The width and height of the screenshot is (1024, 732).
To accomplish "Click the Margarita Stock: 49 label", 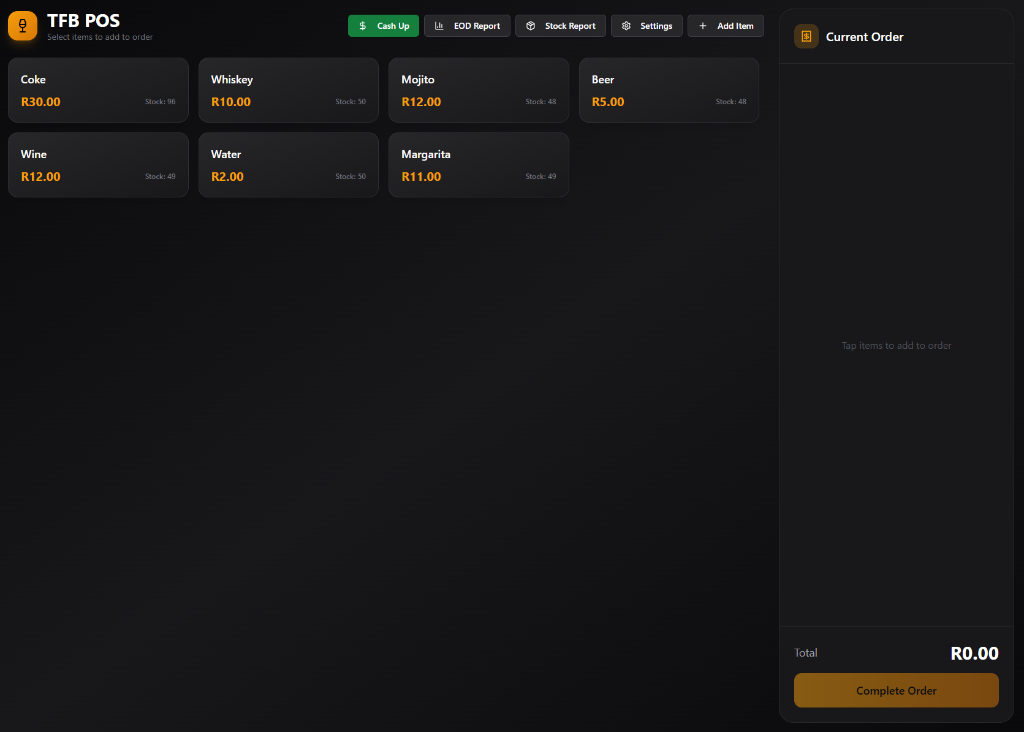I will click(541, 176).
